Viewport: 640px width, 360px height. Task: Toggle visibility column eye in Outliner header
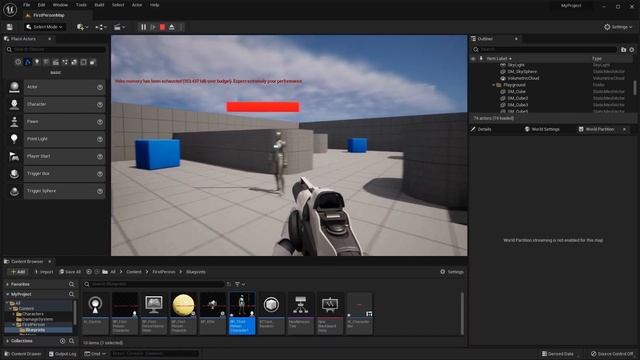tap(473, 59)
